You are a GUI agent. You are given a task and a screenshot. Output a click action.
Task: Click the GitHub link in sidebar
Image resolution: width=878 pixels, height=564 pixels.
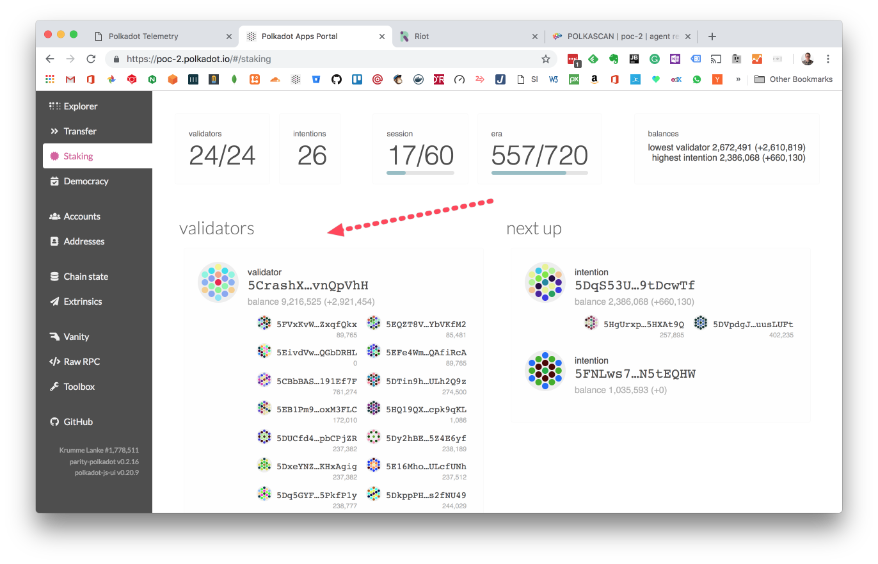76,422
